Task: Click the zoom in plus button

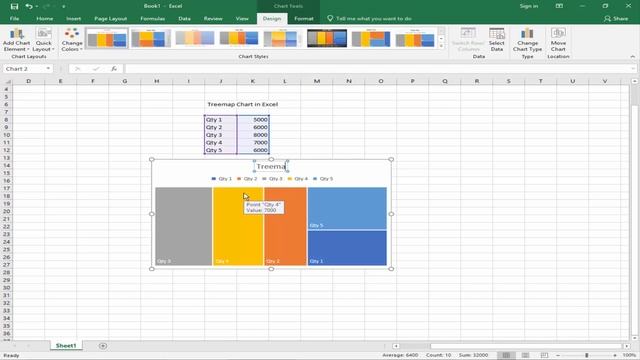Action: 615,356
